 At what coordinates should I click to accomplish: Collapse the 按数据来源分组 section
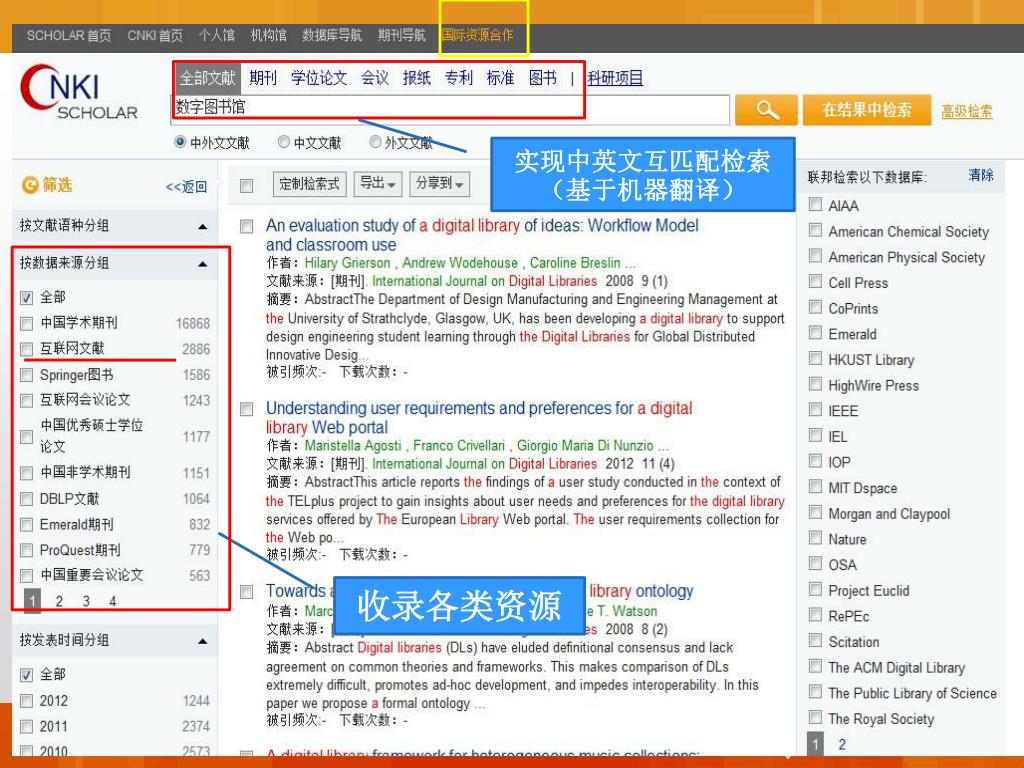202,264
